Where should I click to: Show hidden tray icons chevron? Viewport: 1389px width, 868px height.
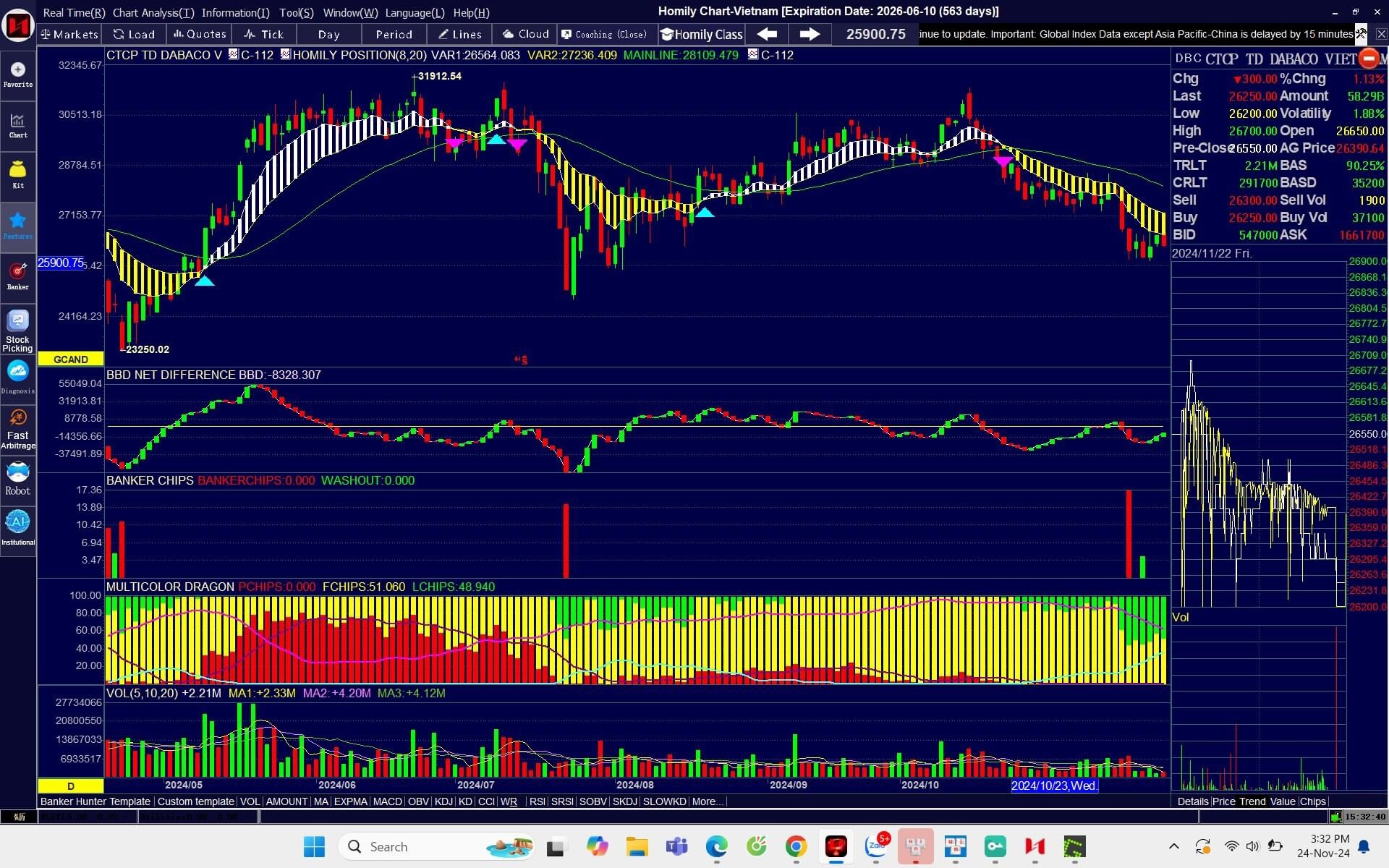tap(1173, 846)
